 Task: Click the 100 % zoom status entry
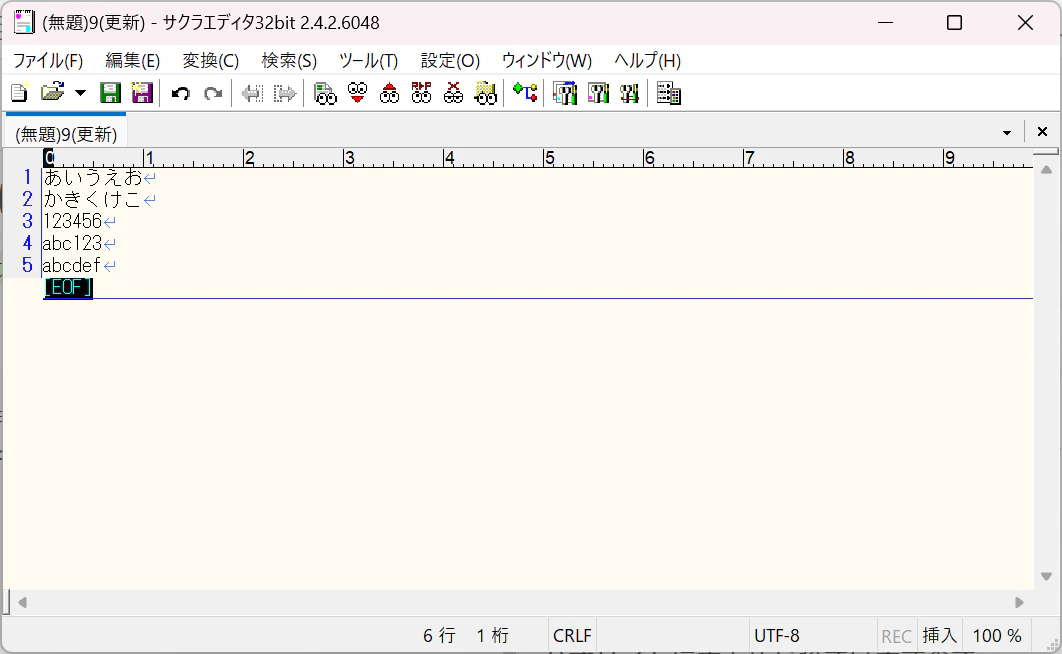997,636
